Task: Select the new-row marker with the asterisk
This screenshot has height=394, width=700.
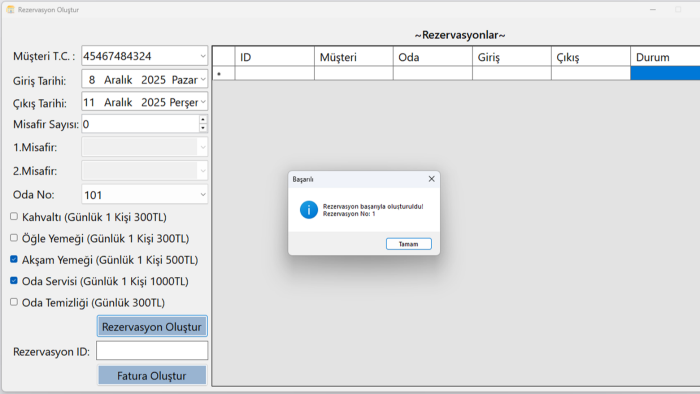Action: click(224, 74)
